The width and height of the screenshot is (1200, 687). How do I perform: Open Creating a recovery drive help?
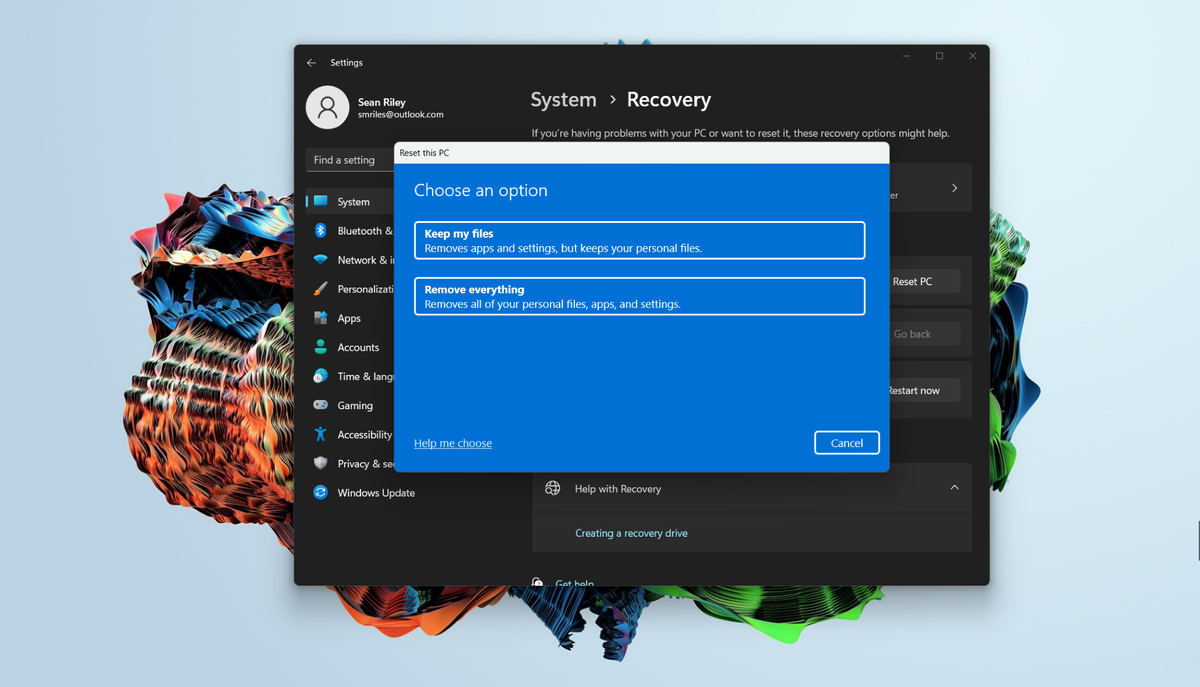coord(631,533)
